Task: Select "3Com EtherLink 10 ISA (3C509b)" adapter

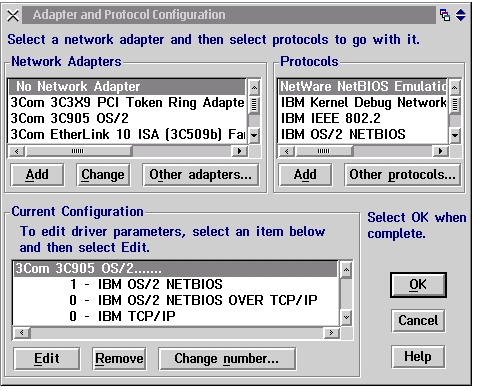Action: tap(127, 135)
